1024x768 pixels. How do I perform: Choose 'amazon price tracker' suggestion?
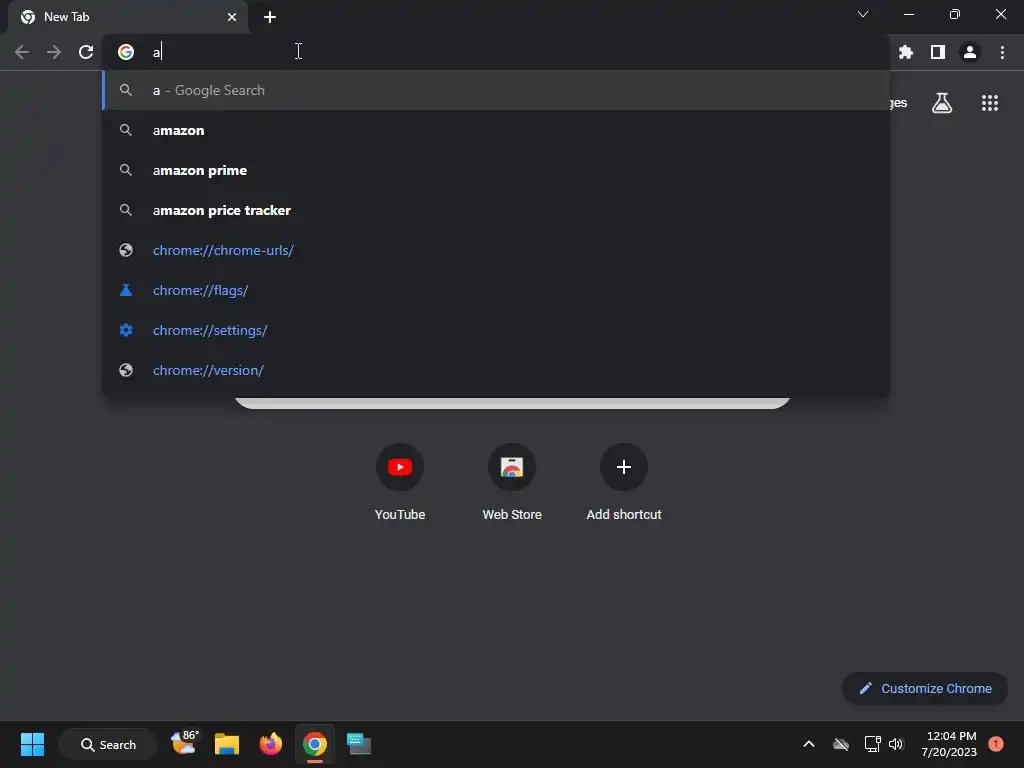point(496,210)
